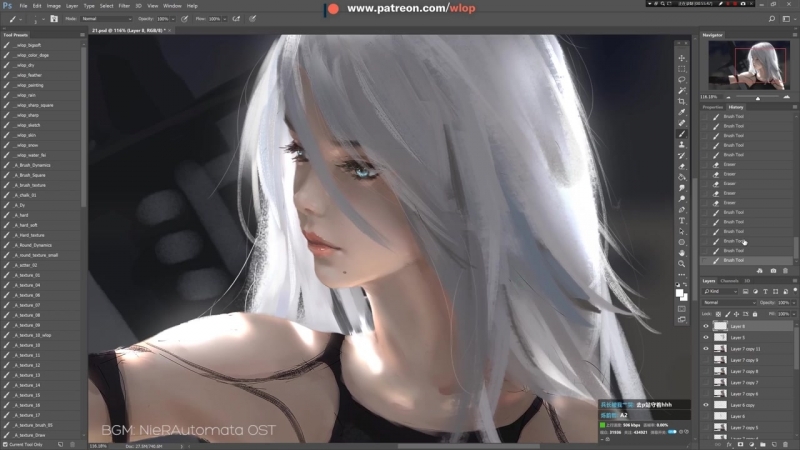Delete current history state
This screenshot has width=800, height=450.
tap(785, 271)
